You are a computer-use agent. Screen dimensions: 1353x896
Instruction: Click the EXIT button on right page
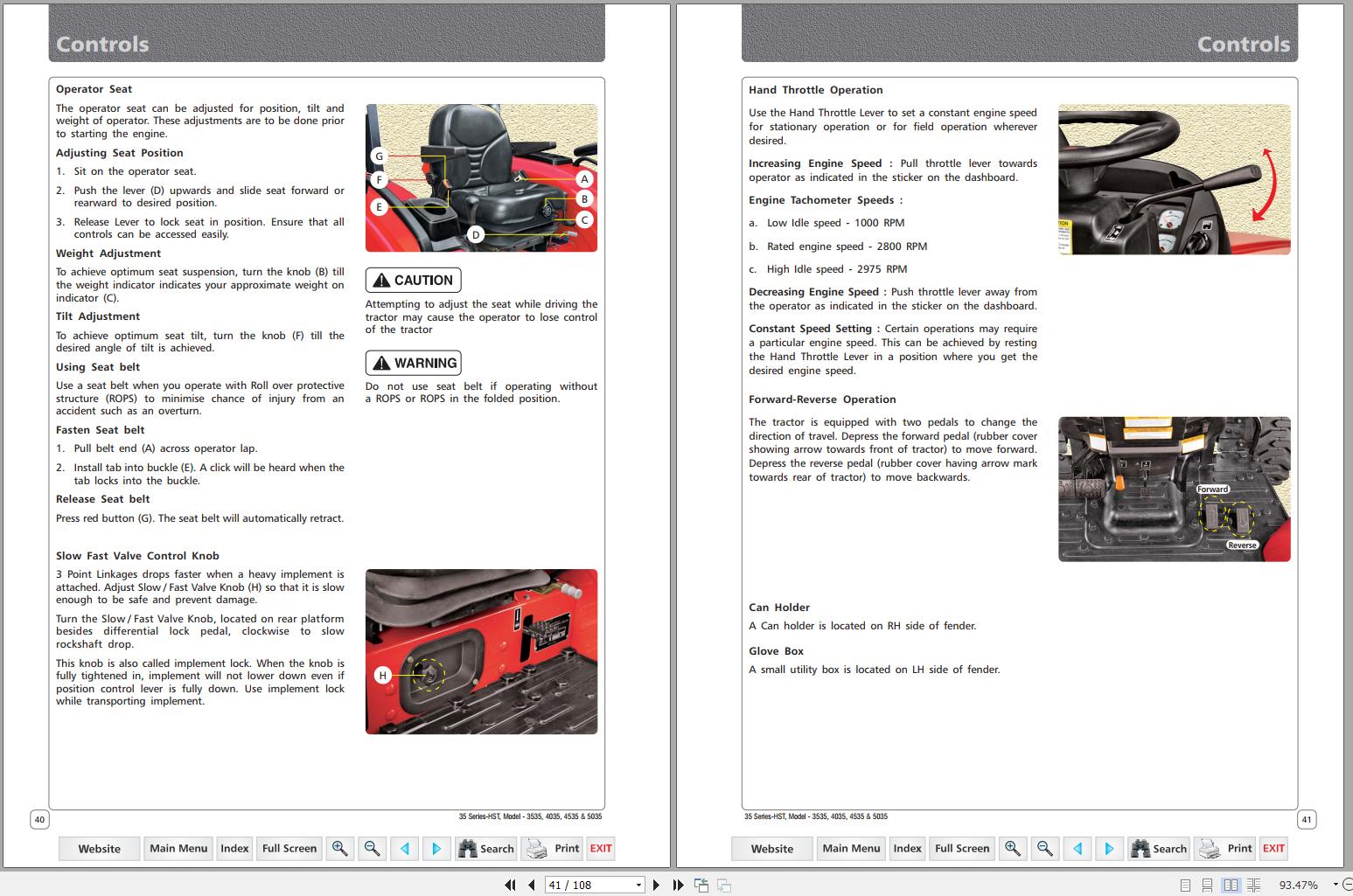(x=1273, y=848)
